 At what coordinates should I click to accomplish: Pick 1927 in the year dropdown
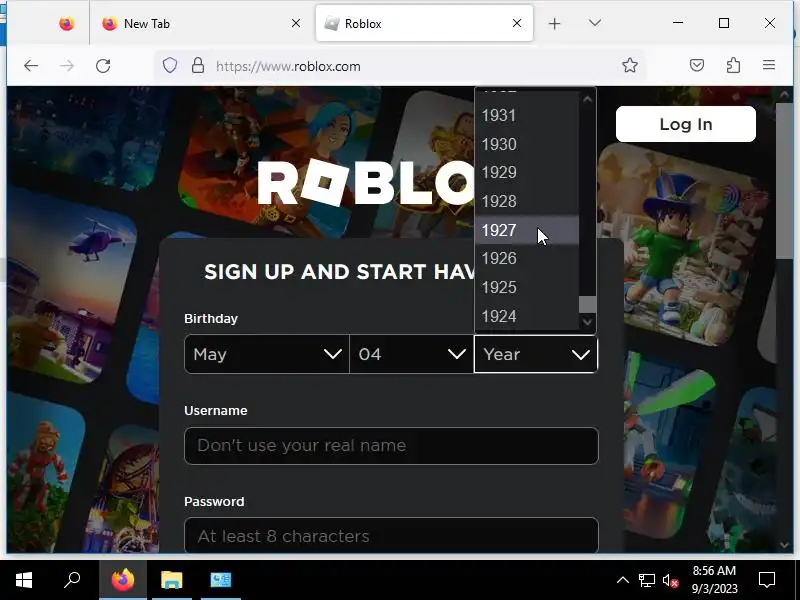coord(527,230)
